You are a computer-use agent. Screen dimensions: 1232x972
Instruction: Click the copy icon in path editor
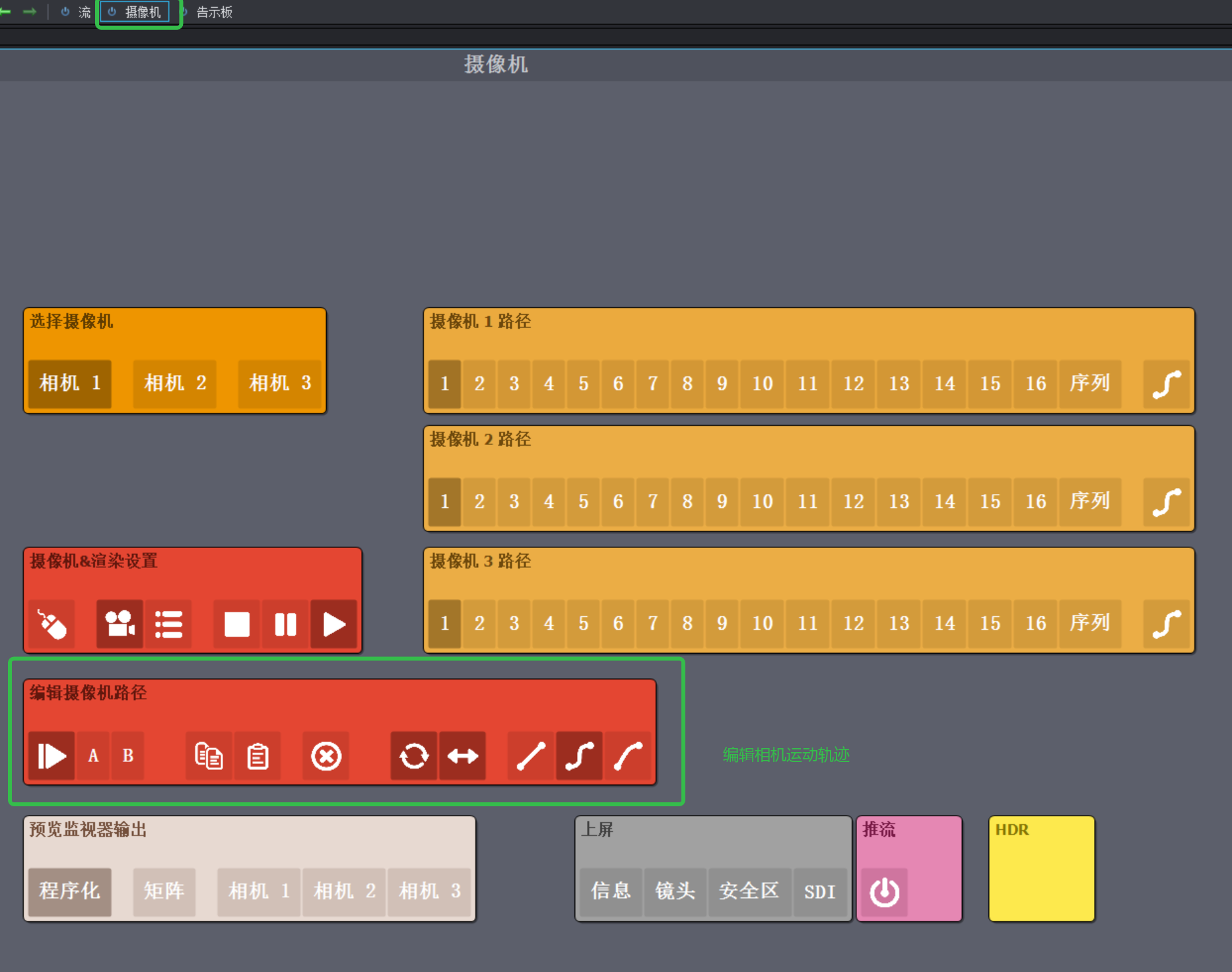pos(209,756)
